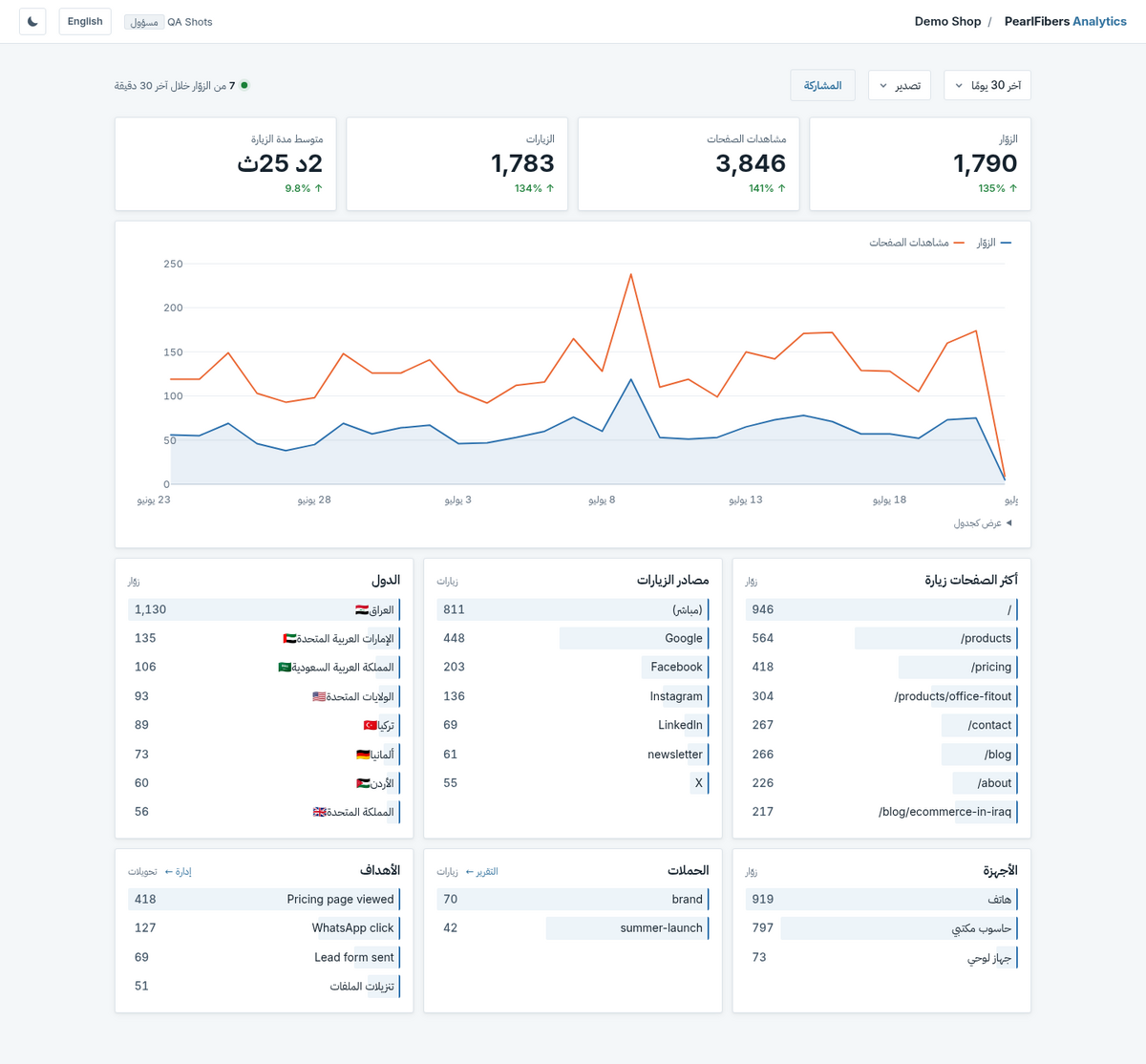This screenshot has width=1146, height=1064.
Task: Click the green live visitors indicator dot
Action: pyautogui.click(x=244, y=85)
